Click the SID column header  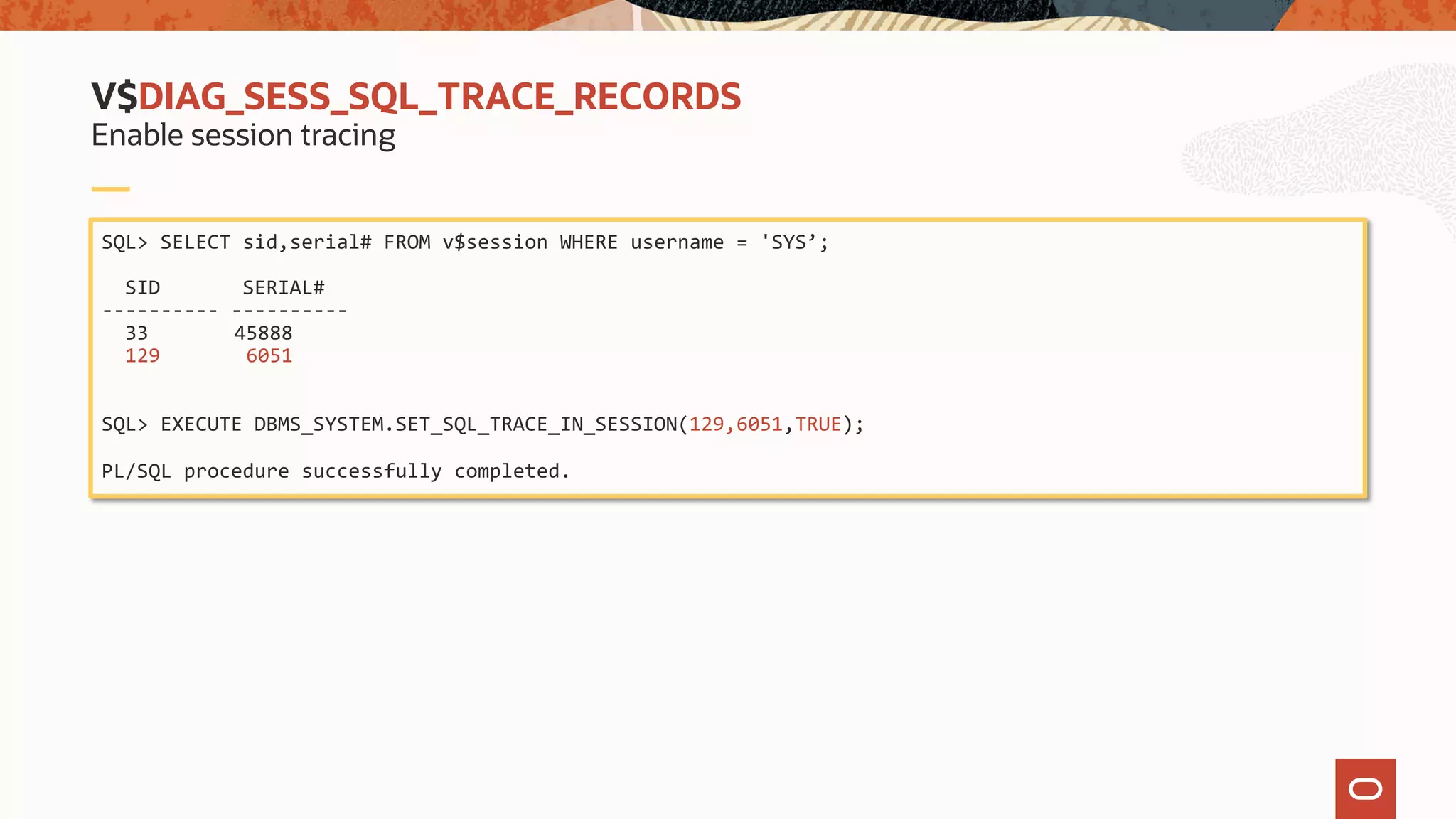click(x=143, y=288)
